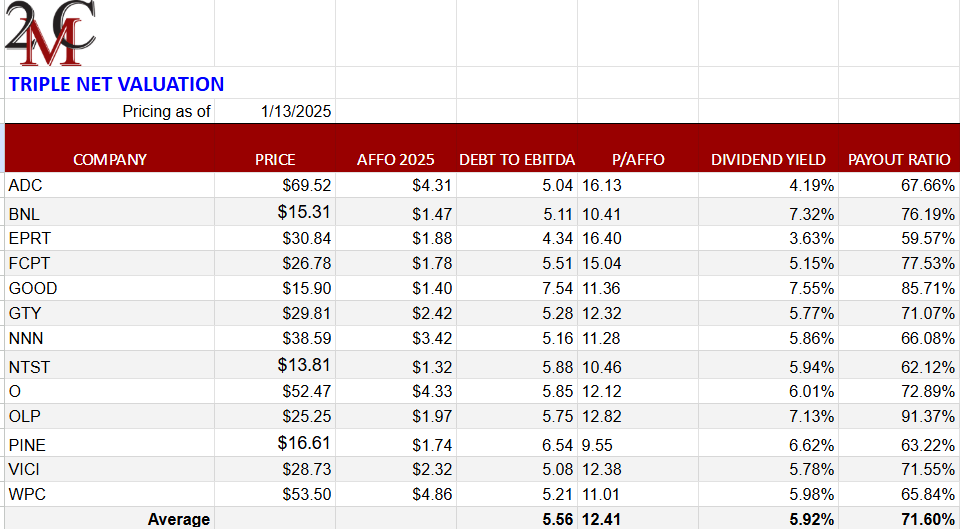This screenshot has height=529, width=960.
Task: Click the 2MC logo image
Action: click(x=50, y=32)
